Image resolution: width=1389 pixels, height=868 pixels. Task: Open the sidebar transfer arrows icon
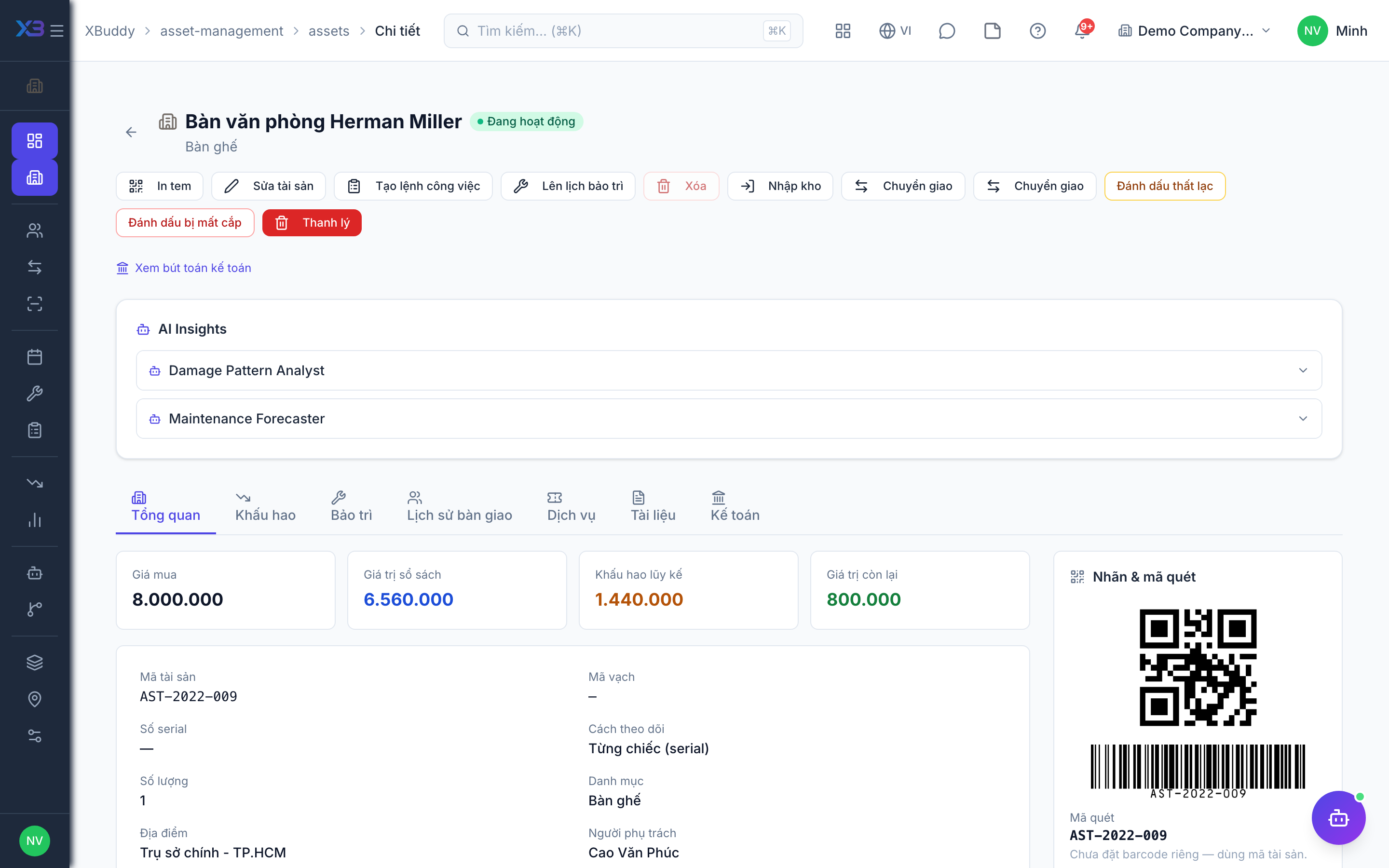(x=34, y=267)
